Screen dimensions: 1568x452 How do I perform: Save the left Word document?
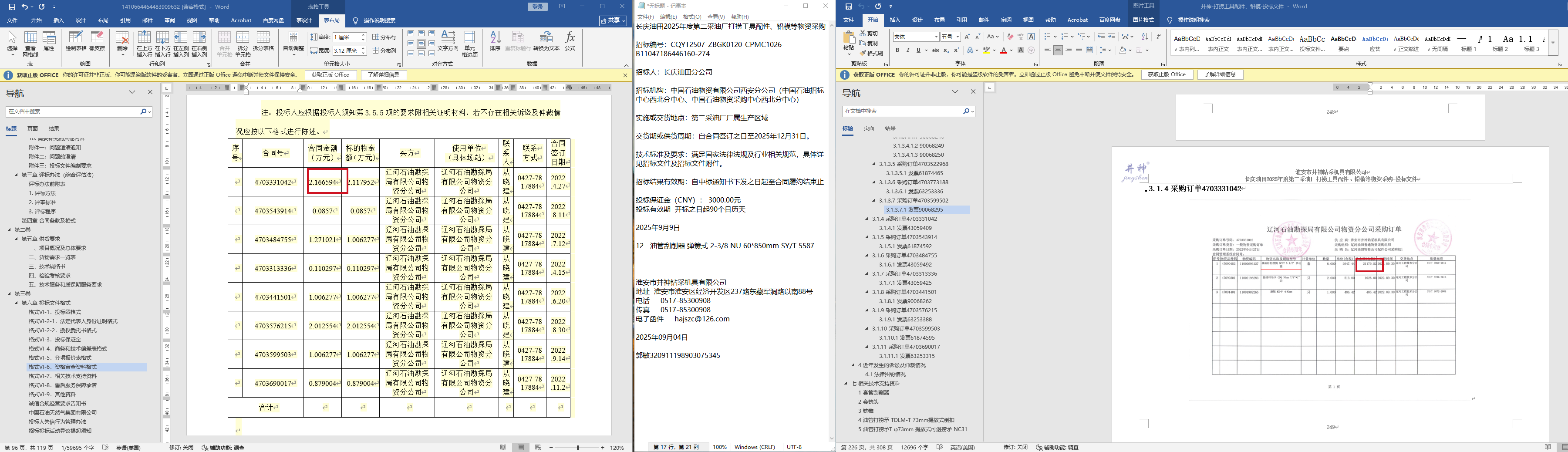(12, 7)
